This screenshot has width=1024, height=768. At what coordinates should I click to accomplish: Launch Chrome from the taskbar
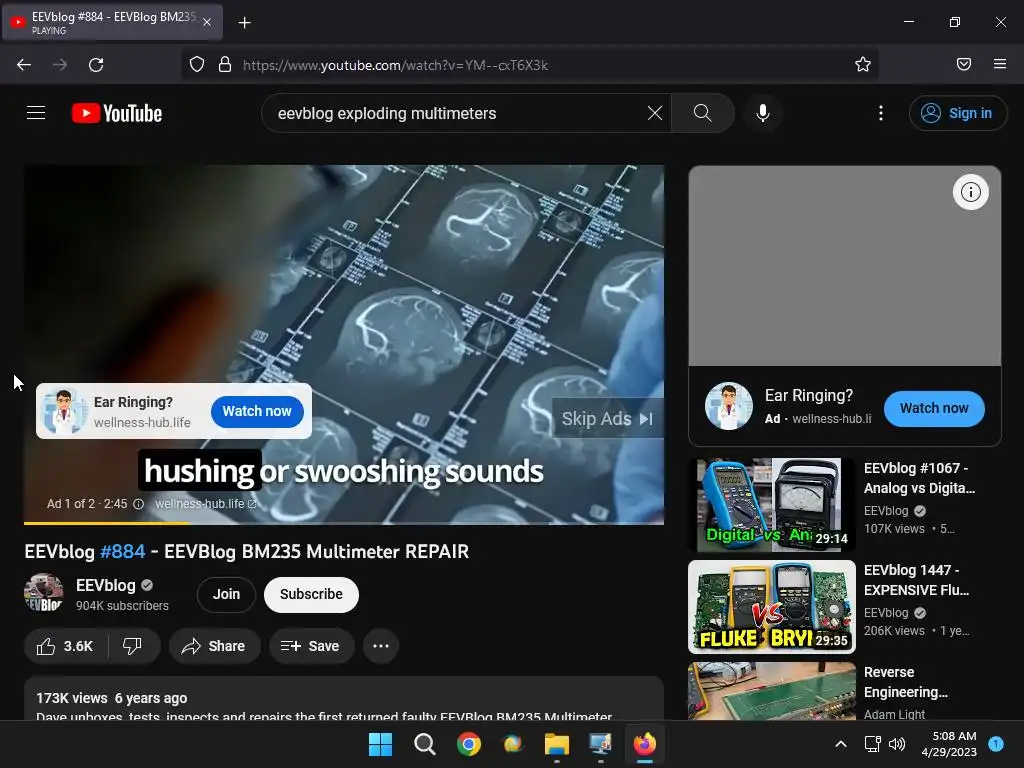[x=468, y=744]
